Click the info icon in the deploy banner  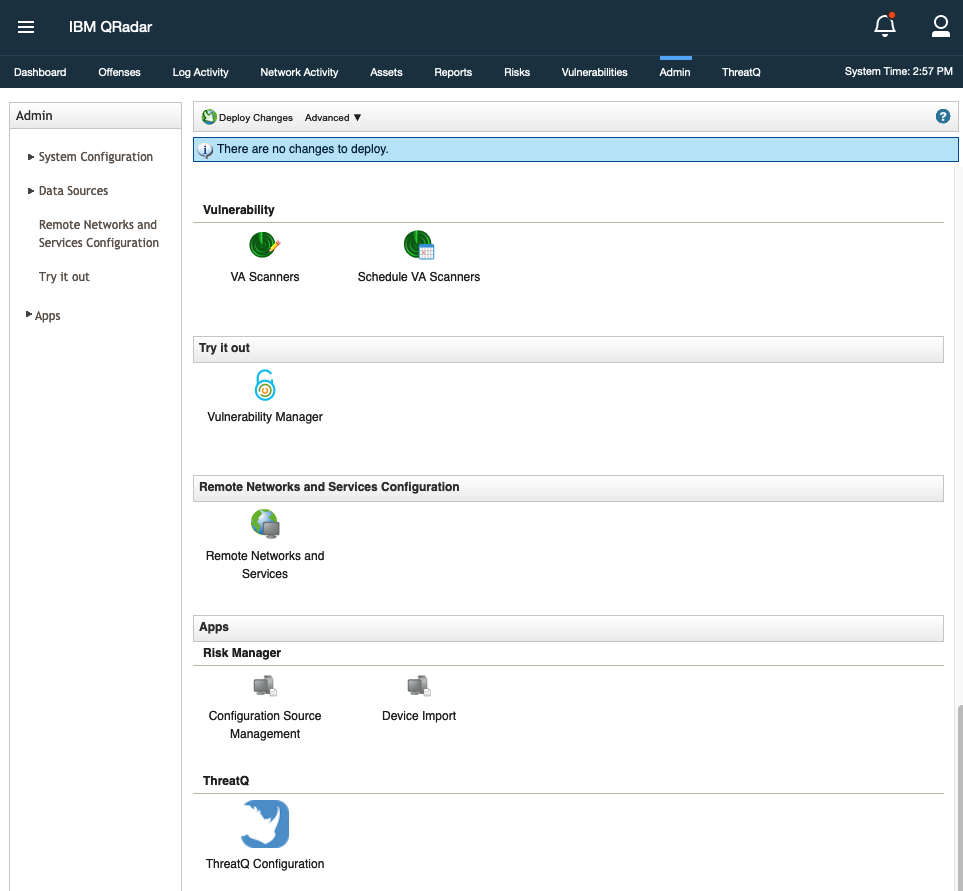[205, 150]
